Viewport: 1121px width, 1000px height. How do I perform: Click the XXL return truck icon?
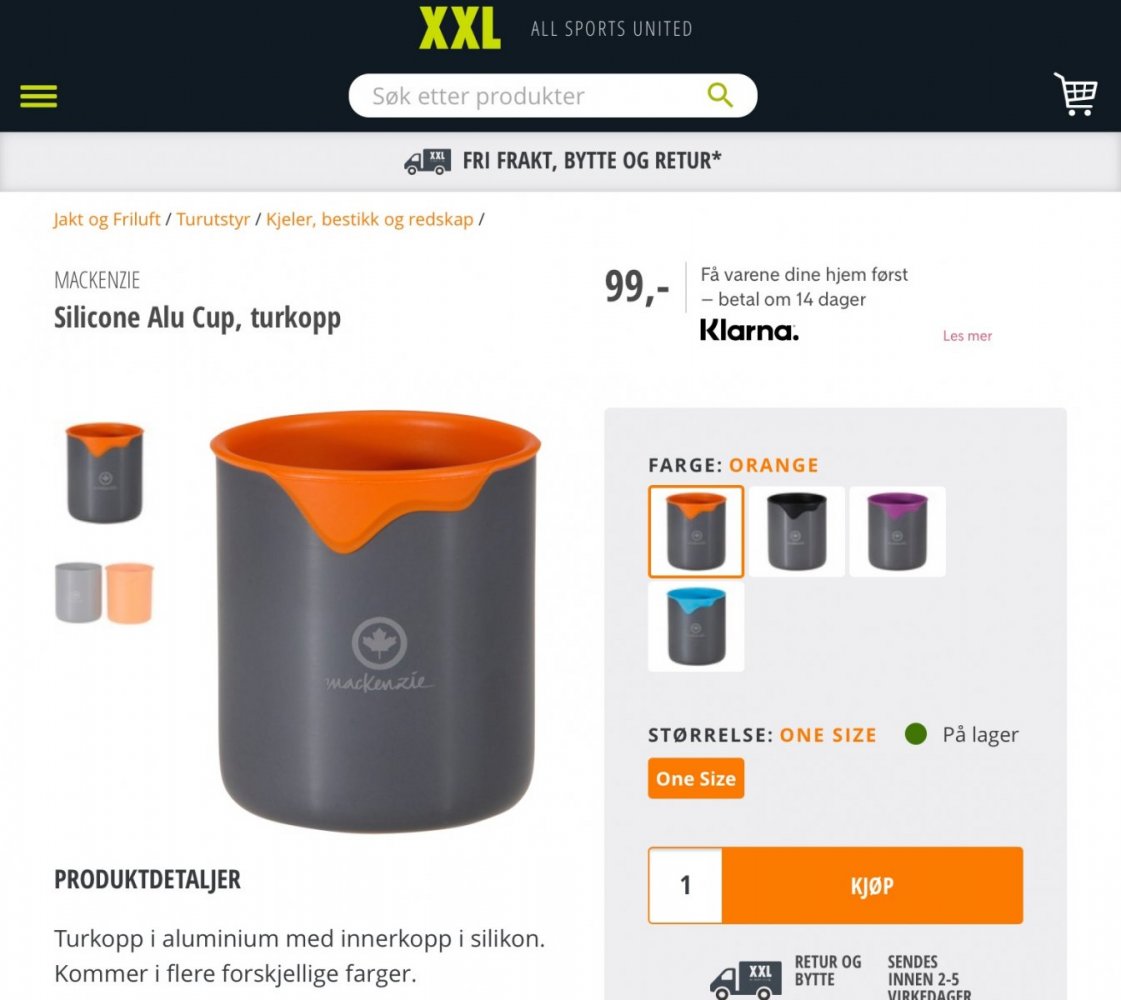745,980
